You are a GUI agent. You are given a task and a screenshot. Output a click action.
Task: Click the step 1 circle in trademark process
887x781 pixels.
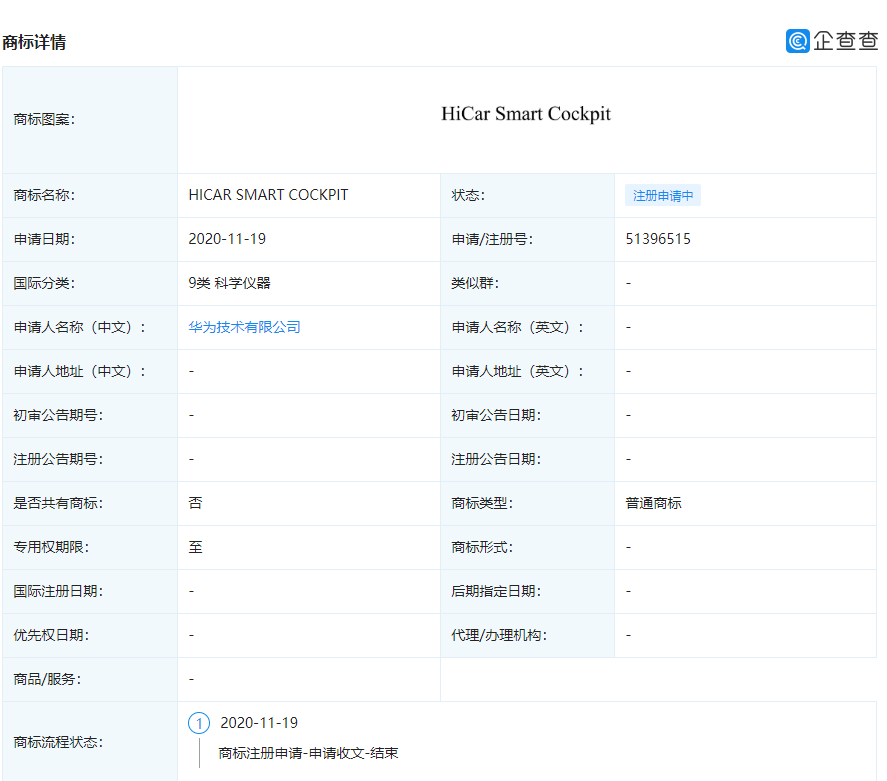point(199,723)
